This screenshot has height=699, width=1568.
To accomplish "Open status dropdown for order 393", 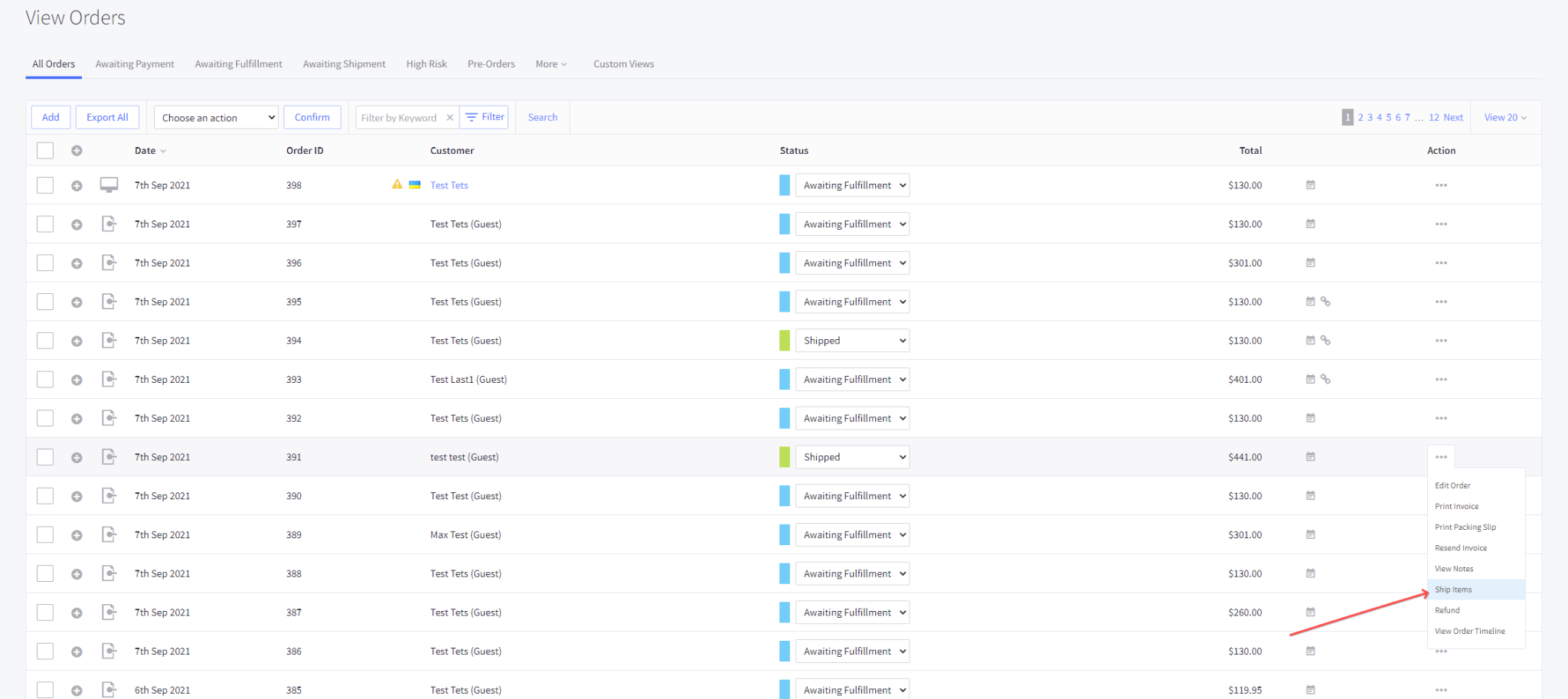I will pyautogui.click(x=852, y=379).
